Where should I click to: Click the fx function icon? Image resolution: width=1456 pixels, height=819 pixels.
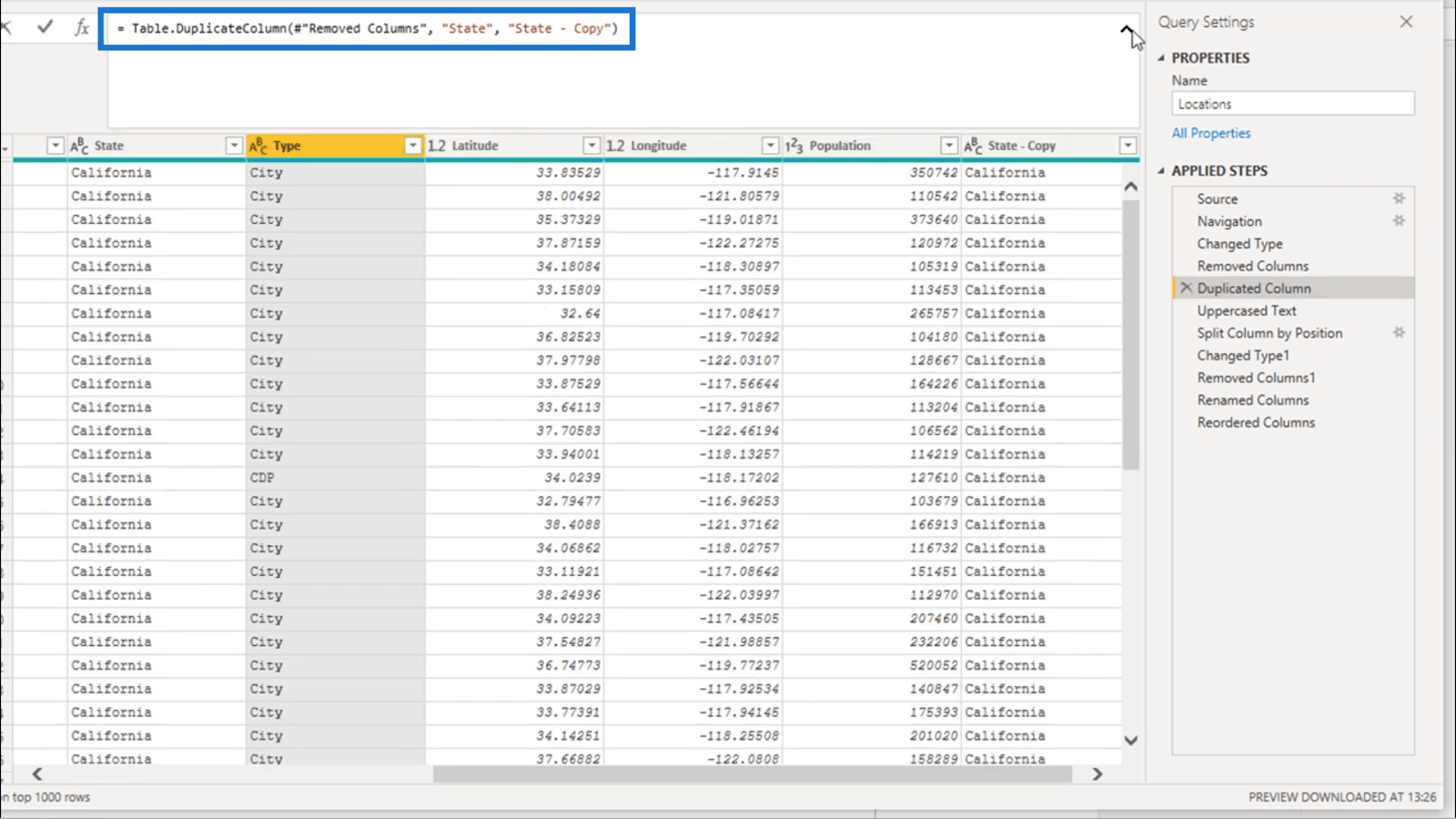(x=82, y=27)
